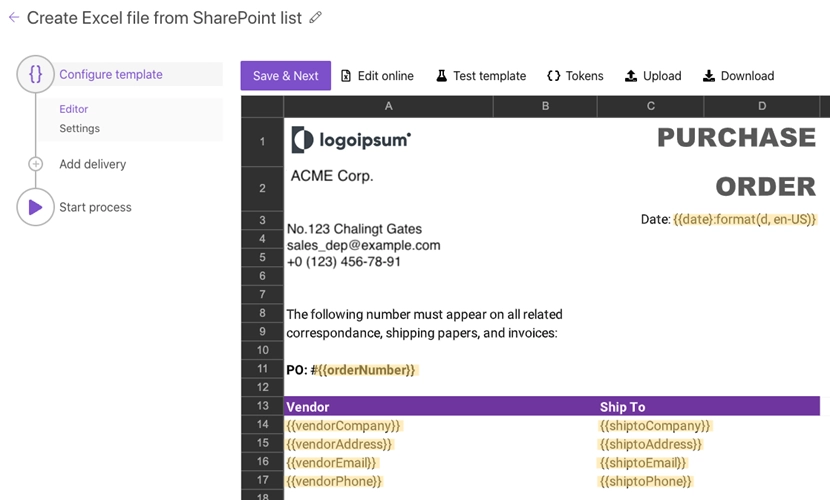
Task: Download the current template
Action: [x=738, y=76]
